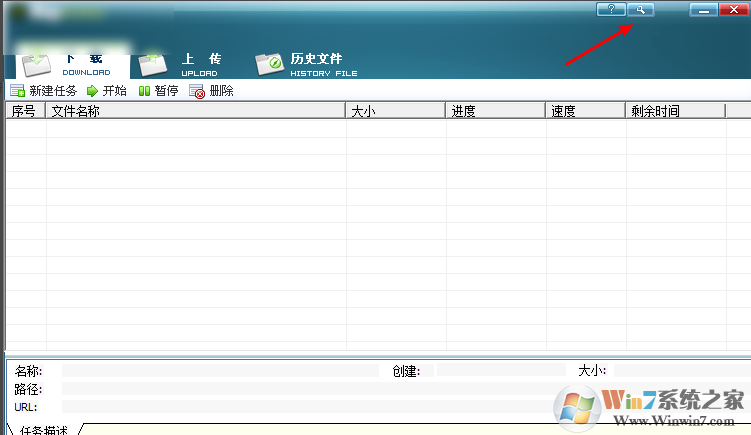The image size is (751, 435).
Task: Open the 历史文件 History File tab
Action: [307, 65]
